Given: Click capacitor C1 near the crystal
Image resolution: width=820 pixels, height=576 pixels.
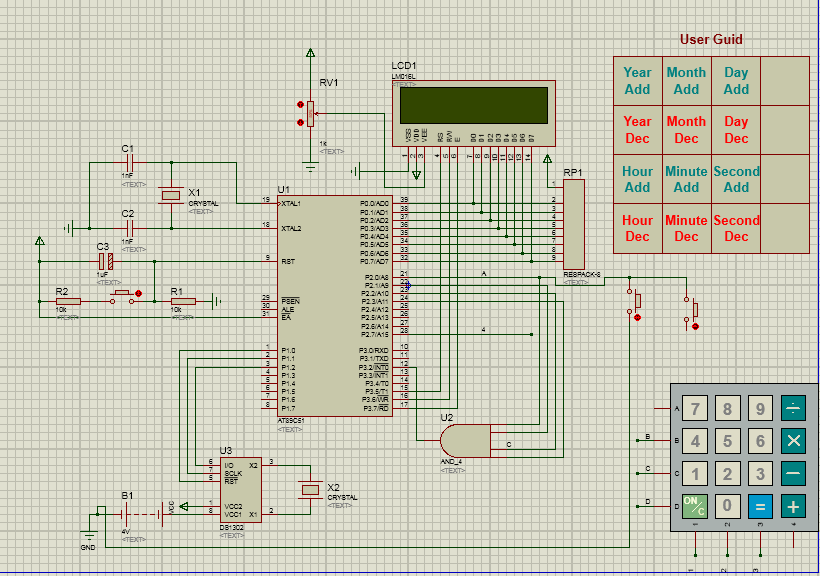Looking at the screenshot, I should click(130, 160).
